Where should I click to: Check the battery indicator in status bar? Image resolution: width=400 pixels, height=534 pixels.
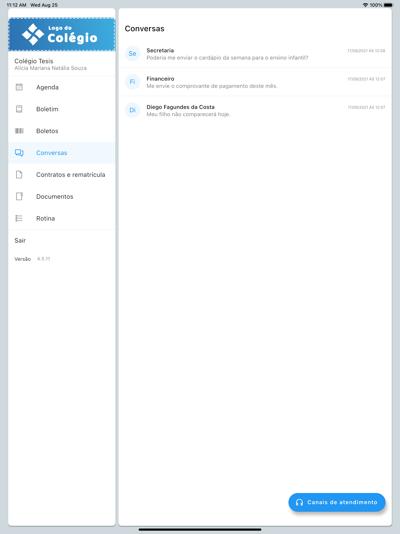[x=388, y=5]
